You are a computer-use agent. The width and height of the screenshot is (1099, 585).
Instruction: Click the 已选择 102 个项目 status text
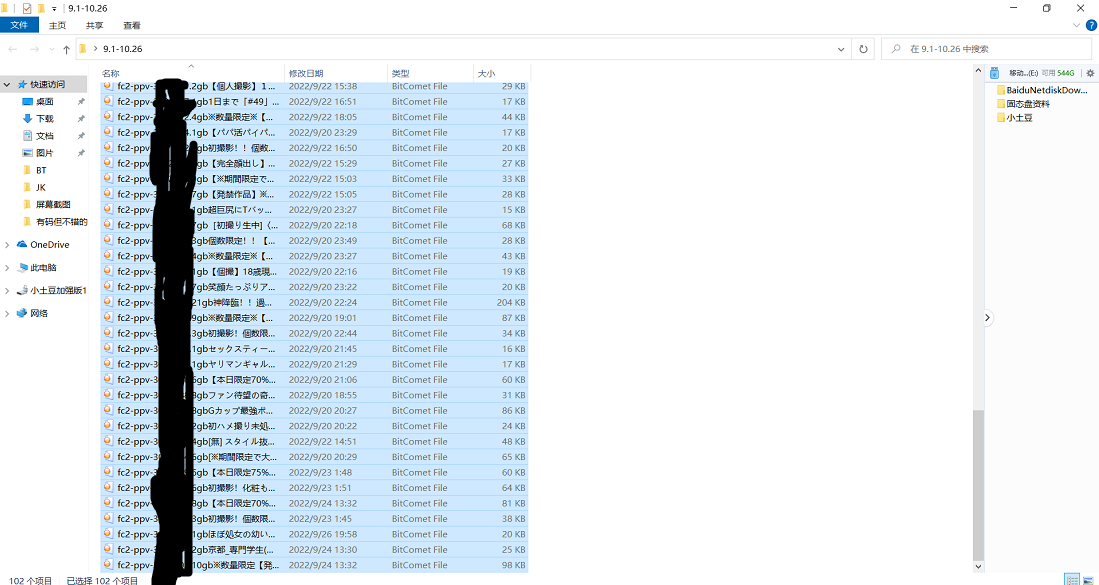point(102,580)
